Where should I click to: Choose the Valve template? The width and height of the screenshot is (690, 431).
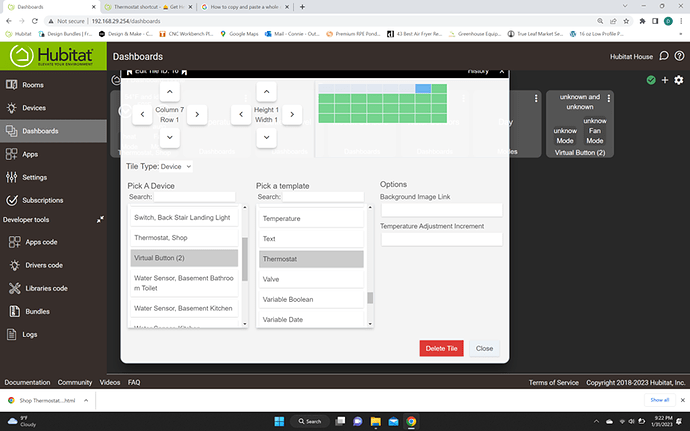click(311, 279)
